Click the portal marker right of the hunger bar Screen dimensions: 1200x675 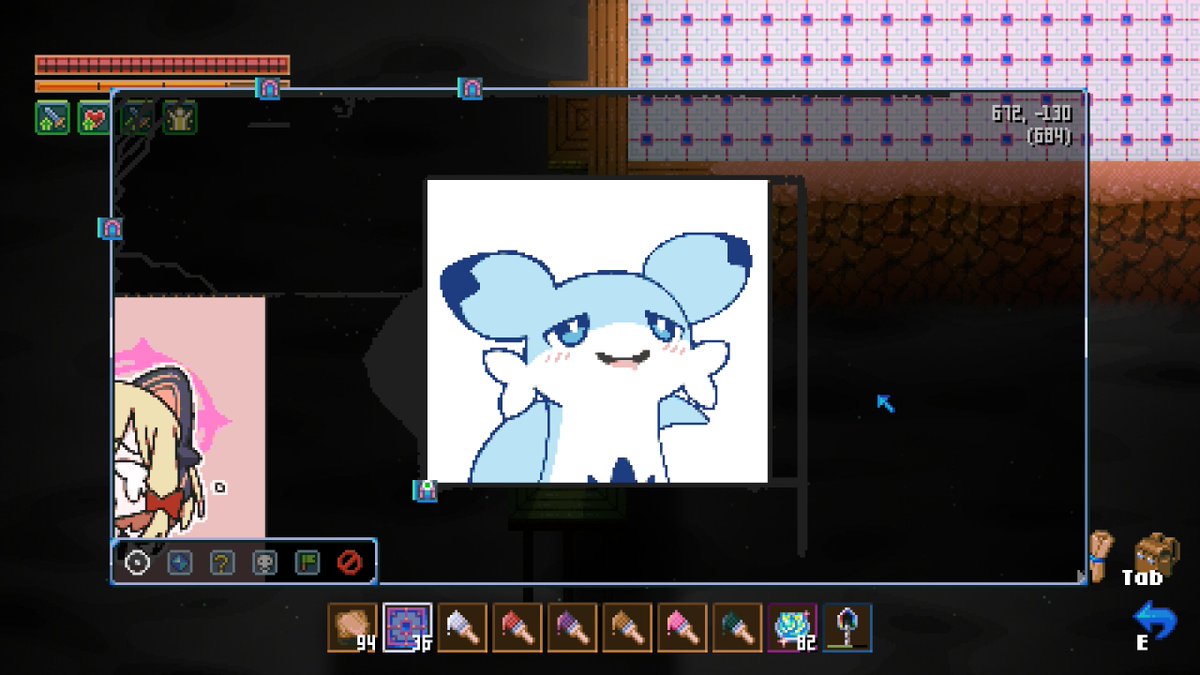[471, 88]
